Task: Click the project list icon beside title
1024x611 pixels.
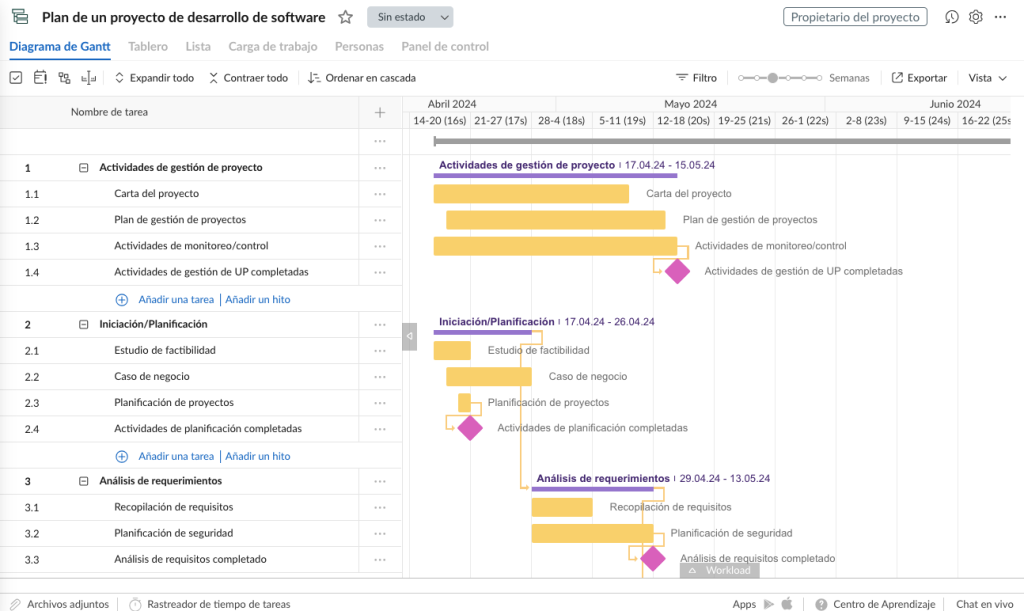Action: click(x=20, y=17)
